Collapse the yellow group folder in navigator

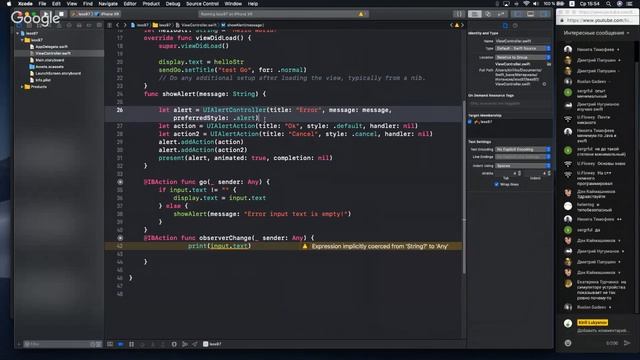click(x=22, y=40)
